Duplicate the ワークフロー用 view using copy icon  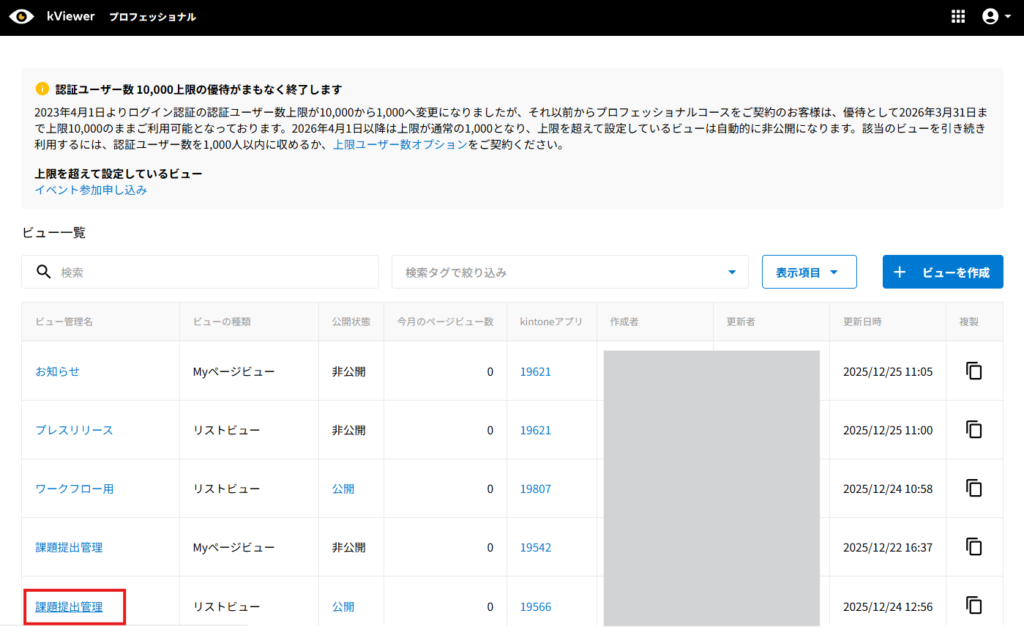974,489
